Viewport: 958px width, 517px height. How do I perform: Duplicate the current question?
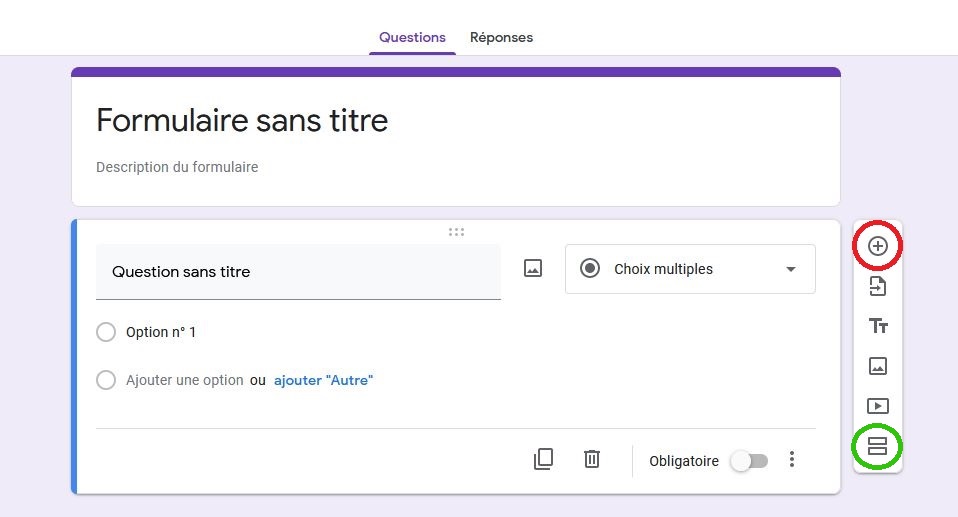543,459
